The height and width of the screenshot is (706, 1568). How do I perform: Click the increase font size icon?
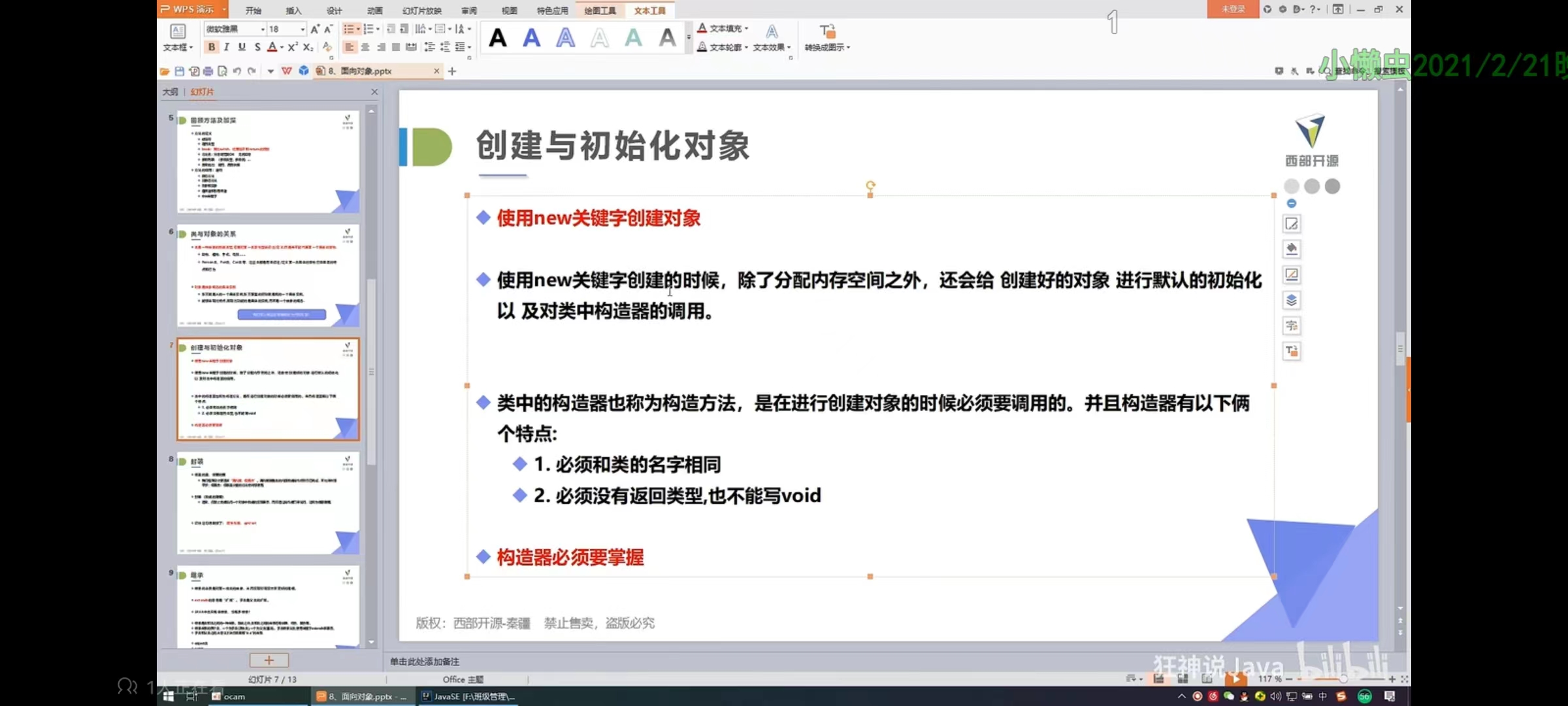pyautogui.click(x=315, y=29)
